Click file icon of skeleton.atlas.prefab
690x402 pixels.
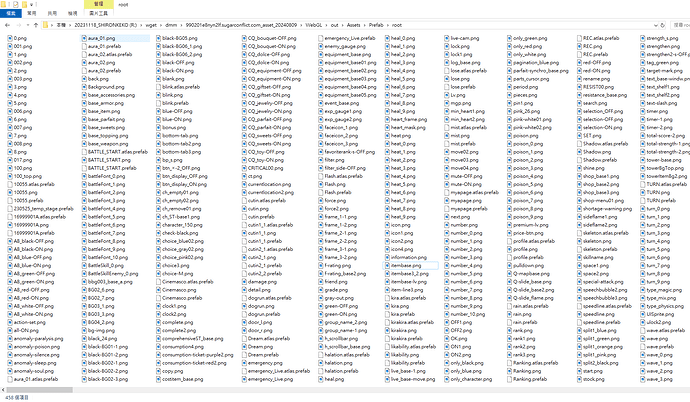point(580,233)
